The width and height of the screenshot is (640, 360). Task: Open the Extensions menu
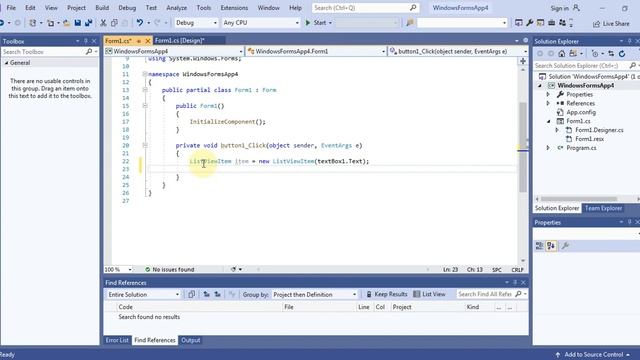pos(234,8)
